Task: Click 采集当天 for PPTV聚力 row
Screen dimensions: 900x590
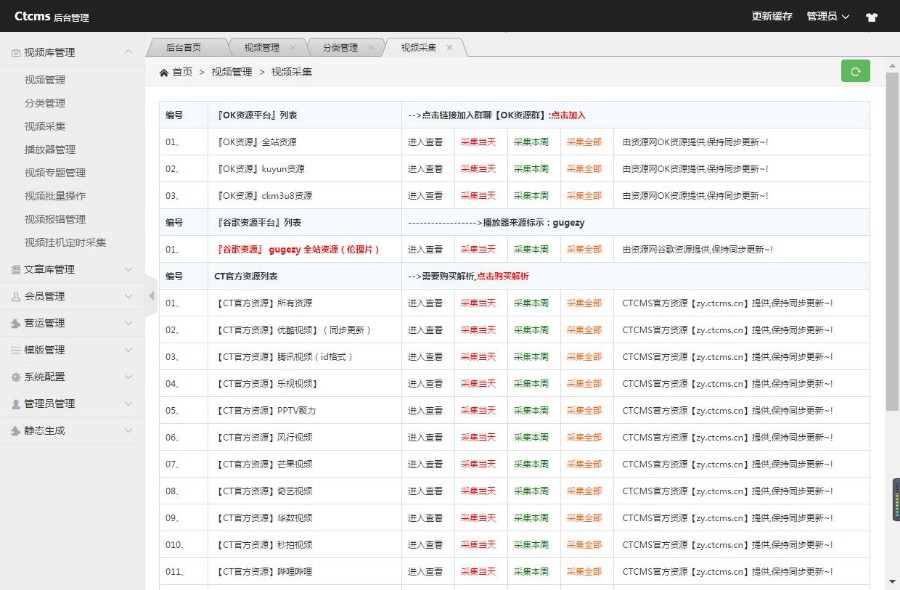Action: click(478, 410)
